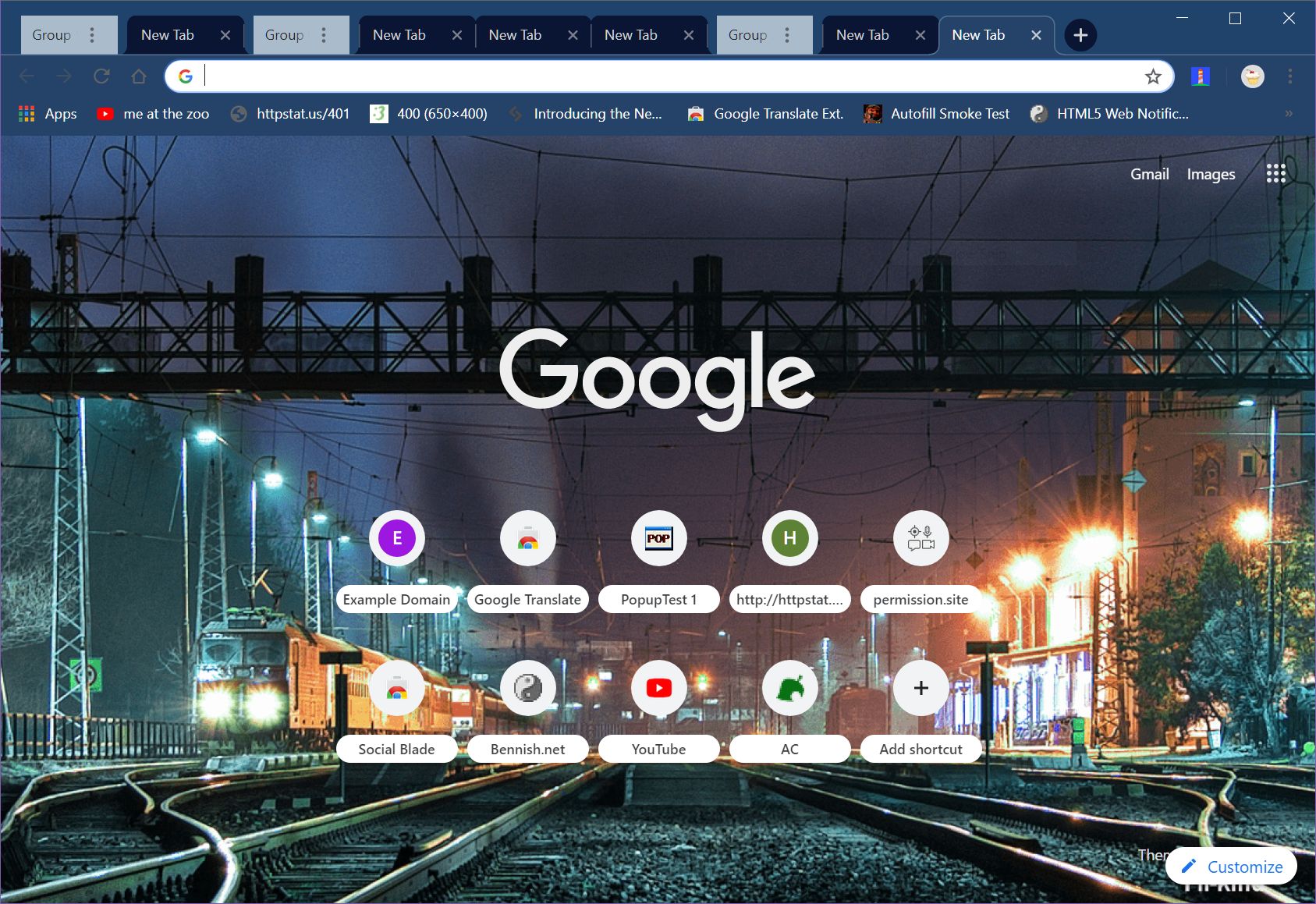Open the home page
Image resolution: width=1316 pixels, height=904 pixels.
pyautogui.click(x=139, y=76)
